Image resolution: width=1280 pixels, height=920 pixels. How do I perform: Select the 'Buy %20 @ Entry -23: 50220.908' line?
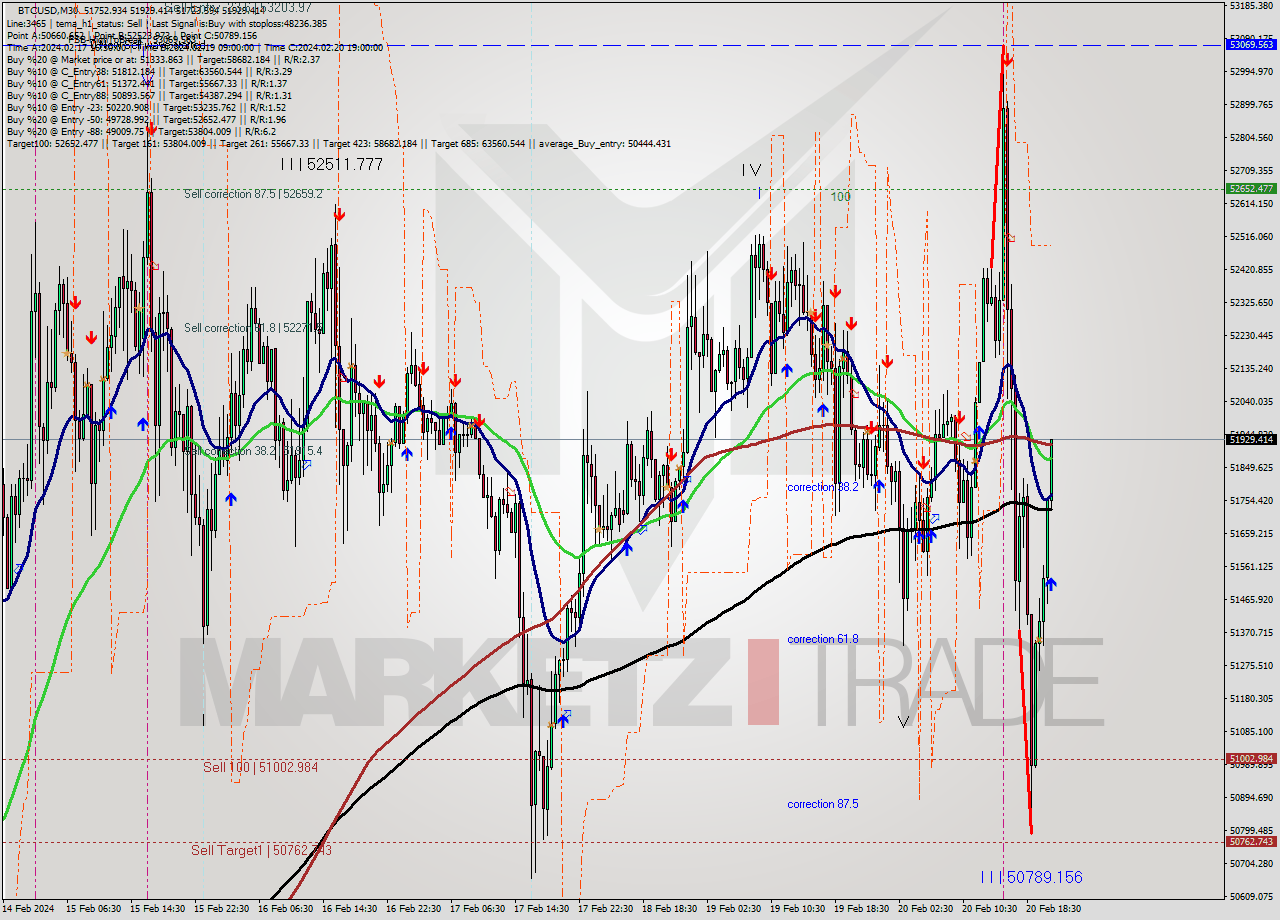click(146, 108)
